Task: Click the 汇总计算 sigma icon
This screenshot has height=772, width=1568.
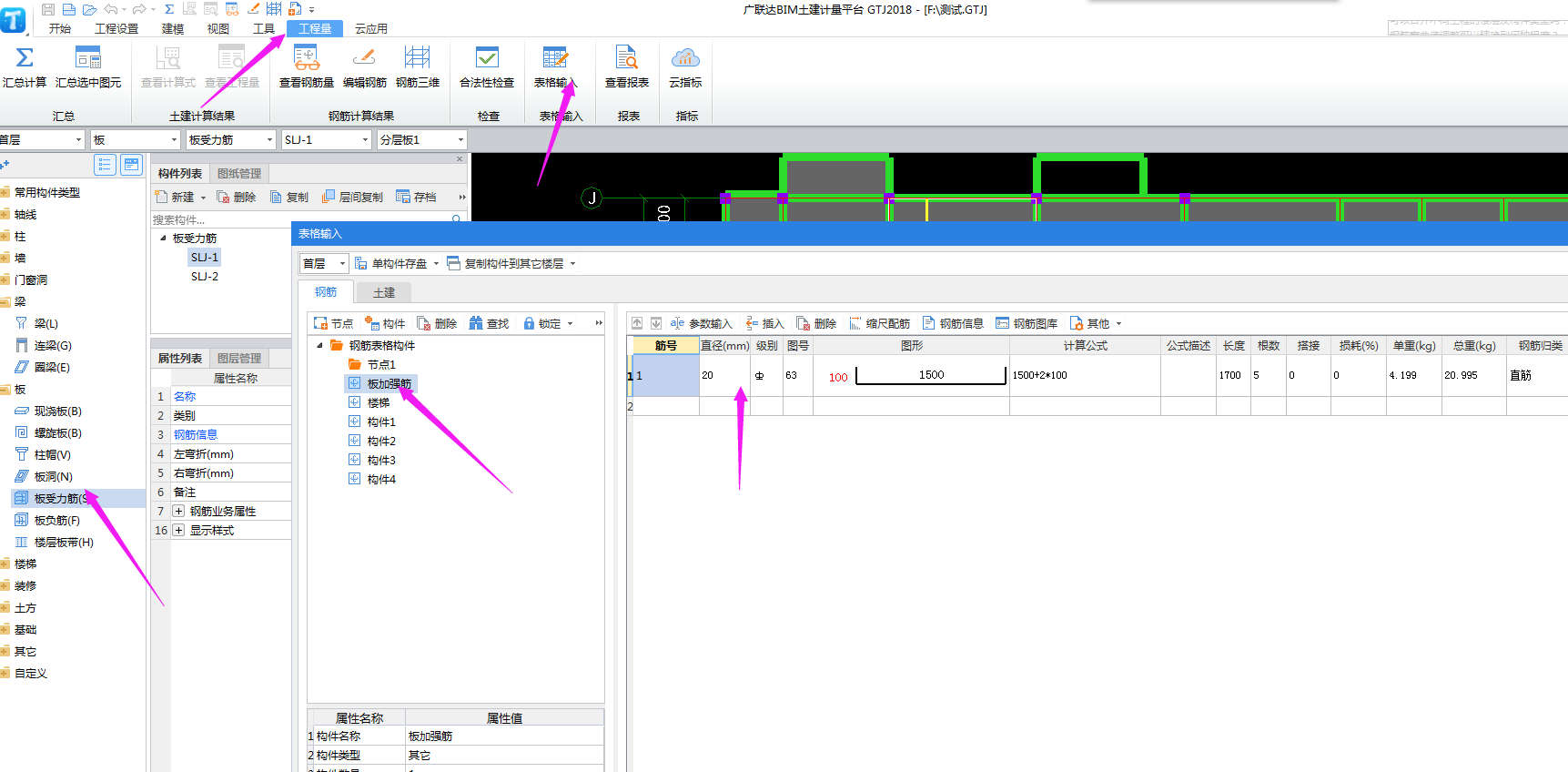Action: [25, 58]
